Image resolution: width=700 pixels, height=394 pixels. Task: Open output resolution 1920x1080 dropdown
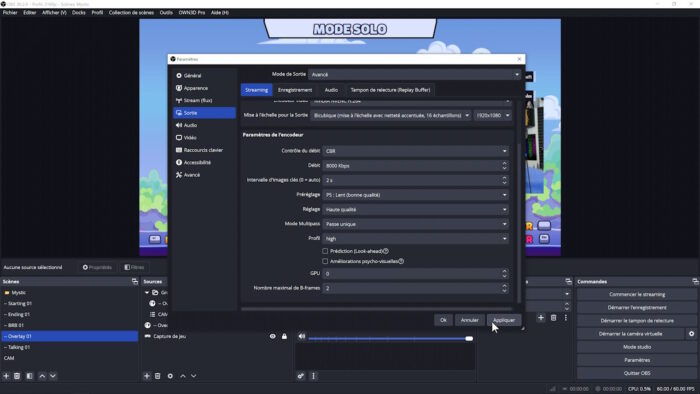(x=492, y=116)
